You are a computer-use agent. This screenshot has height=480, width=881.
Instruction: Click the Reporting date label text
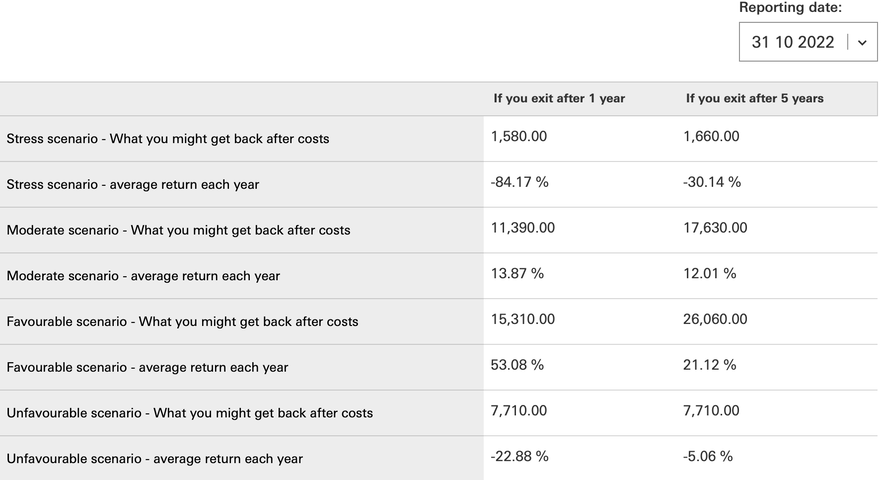pos(790,8)
